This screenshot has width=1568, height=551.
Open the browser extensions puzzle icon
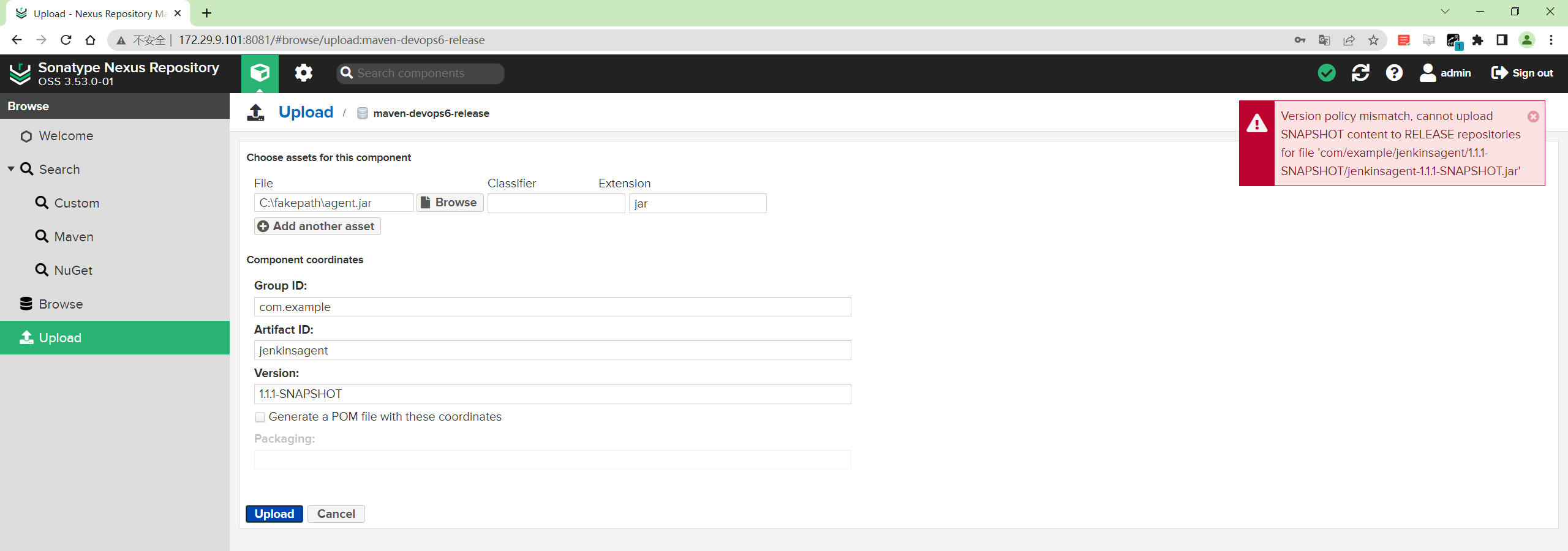coord(1478,40)
